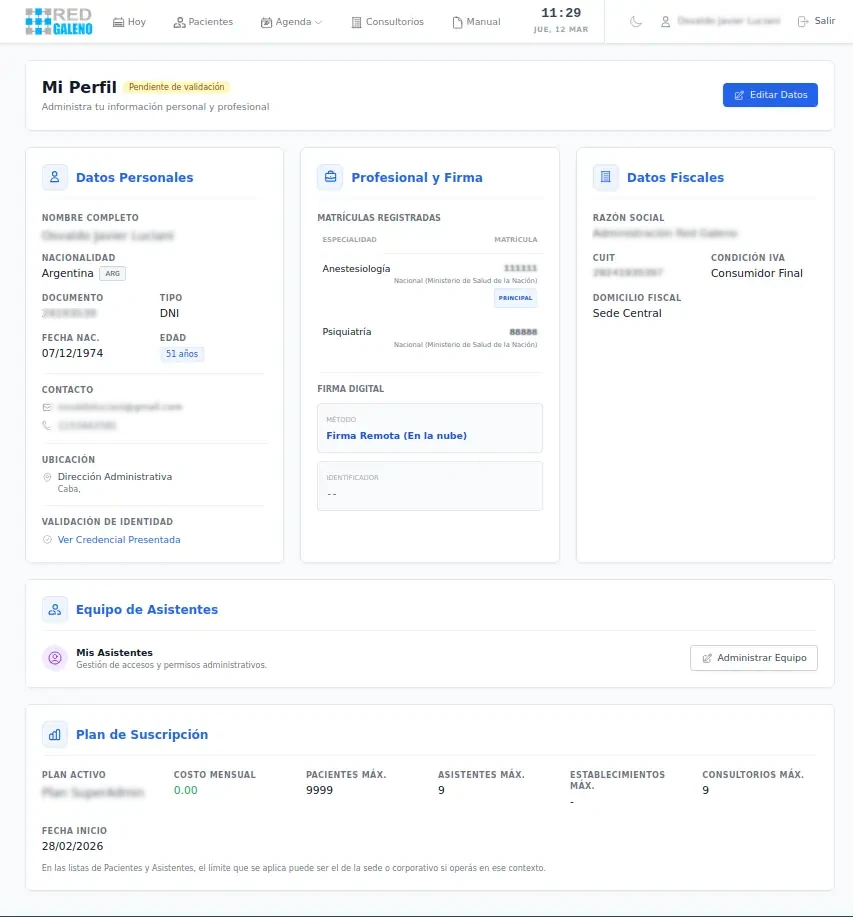This screenshot has width=853, height=917.
Task: Open Ver Credencial Presentada link
Action: tap(119, 540)
